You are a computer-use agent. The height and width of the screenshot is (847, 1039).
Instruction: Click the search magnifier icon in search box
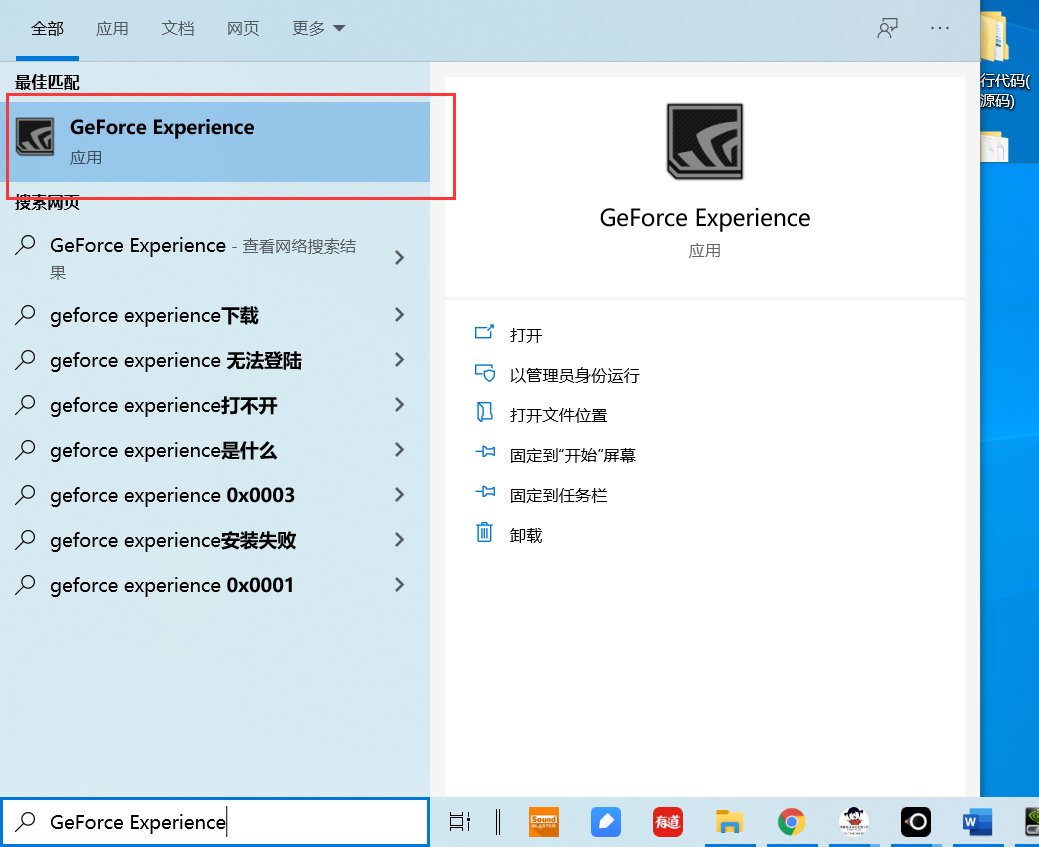pos(25,821)
